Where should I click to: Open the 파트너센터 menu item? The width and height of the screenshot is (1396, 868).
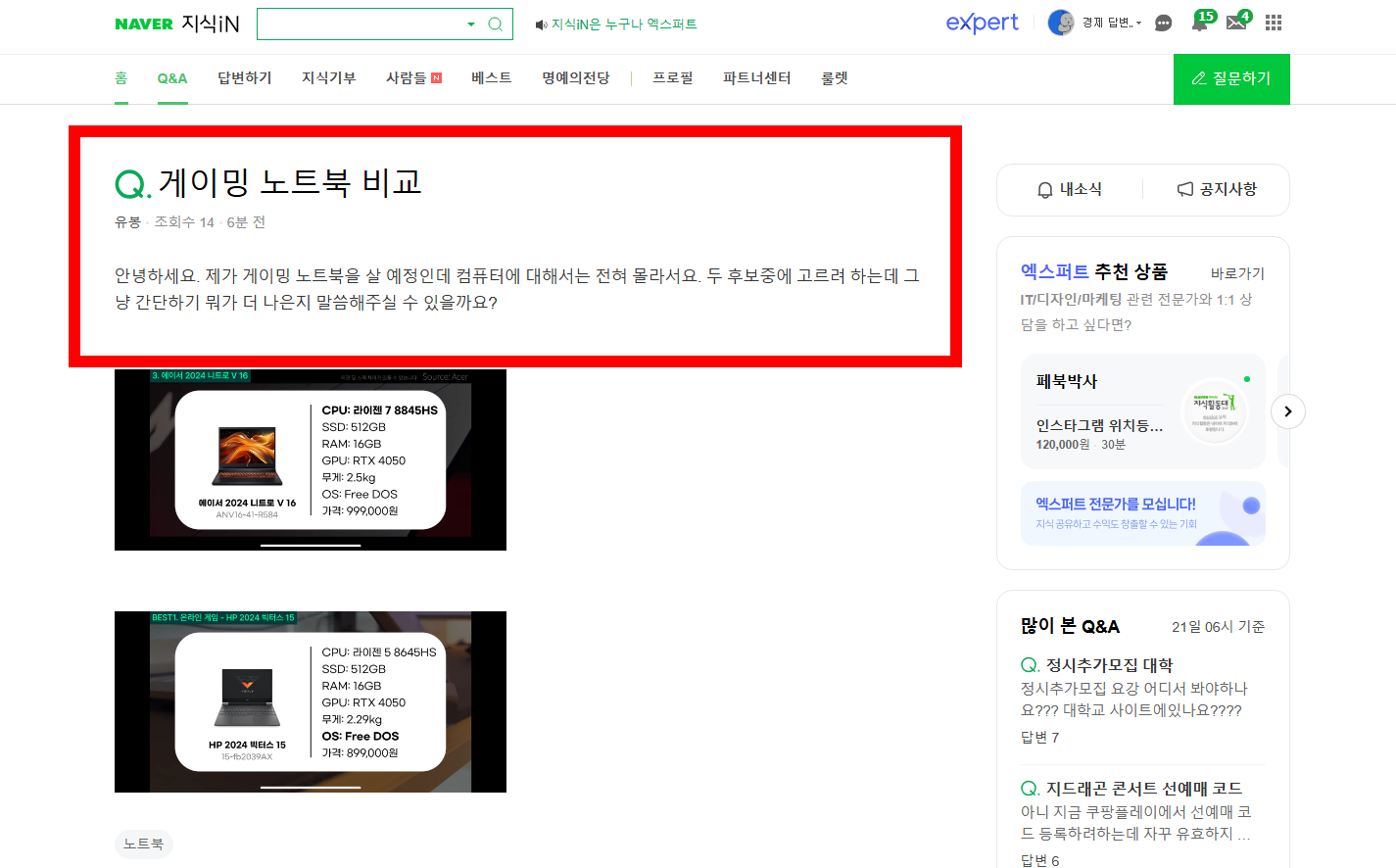[x=757, y=78]
